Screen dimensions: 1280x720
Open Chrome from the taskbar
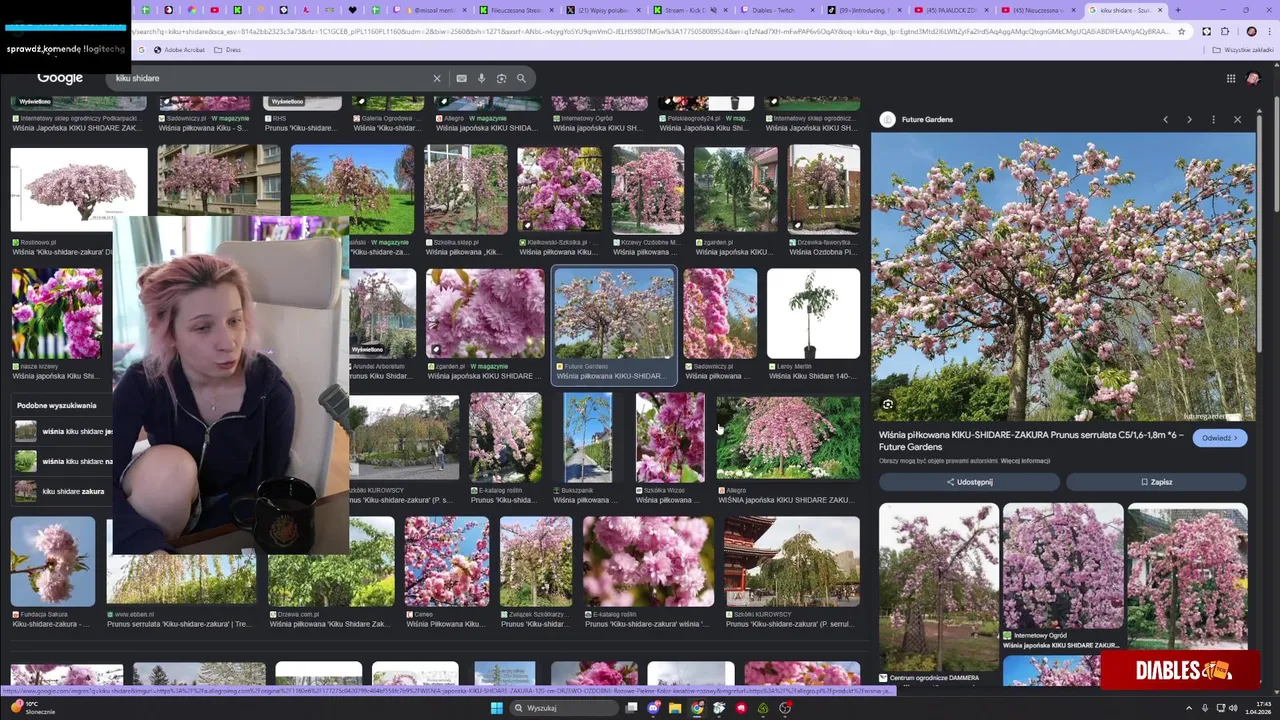point(697,708)
